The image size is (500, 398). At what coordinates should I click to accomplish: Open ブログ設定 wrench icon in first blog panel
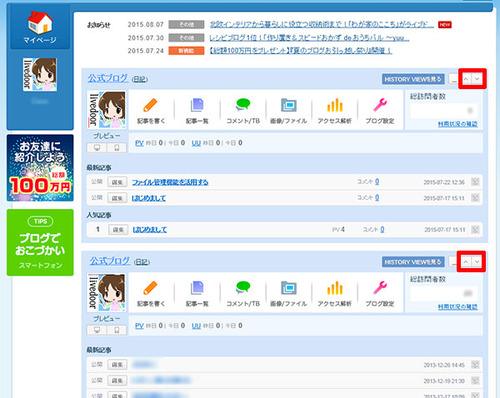point(380,105)
